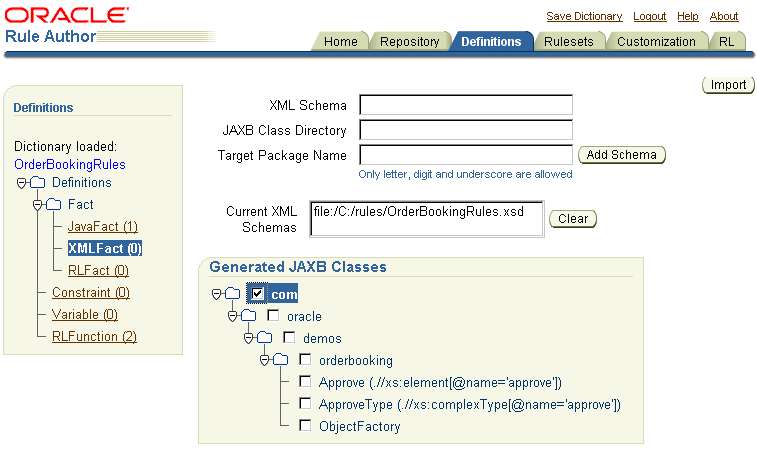
Task: Open the Repository tab
Action: [x=409, y=42]
